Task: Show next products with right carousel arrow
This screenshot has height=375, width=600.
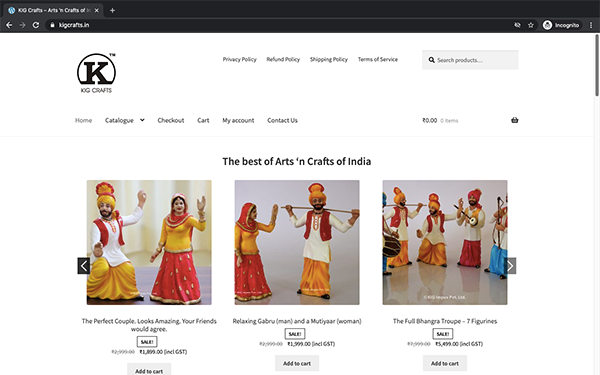Action: pos(510,266)
